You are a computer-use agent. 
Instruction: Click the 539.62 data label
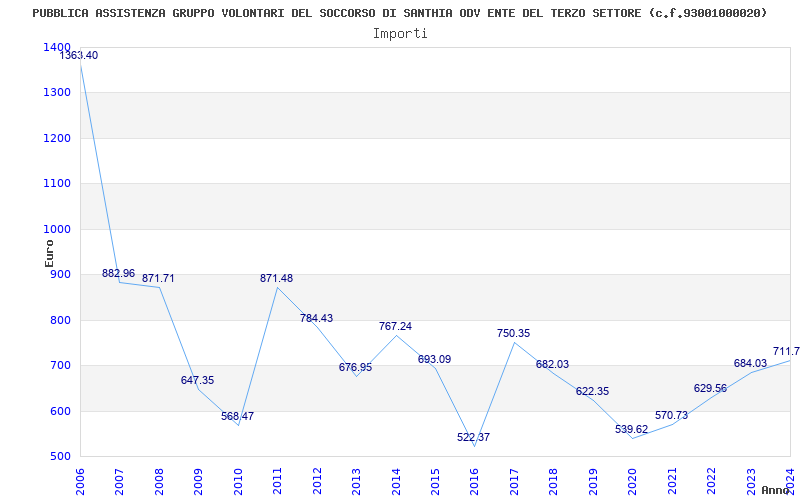click(x=632, y=429)
